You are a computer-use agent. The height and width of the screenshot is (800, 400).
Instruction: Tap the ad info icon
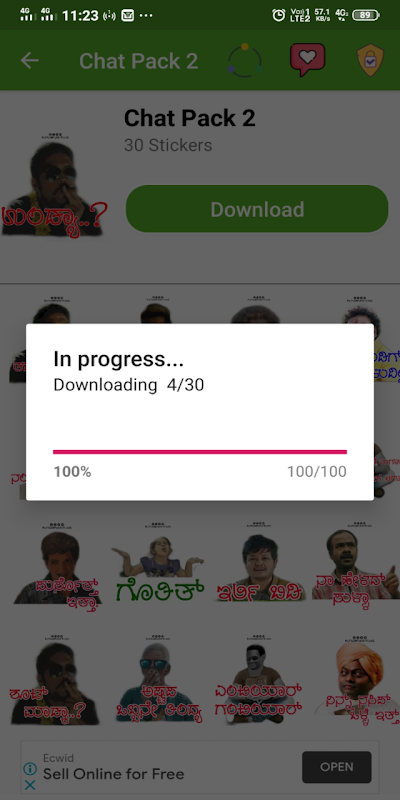coord(30,768)
